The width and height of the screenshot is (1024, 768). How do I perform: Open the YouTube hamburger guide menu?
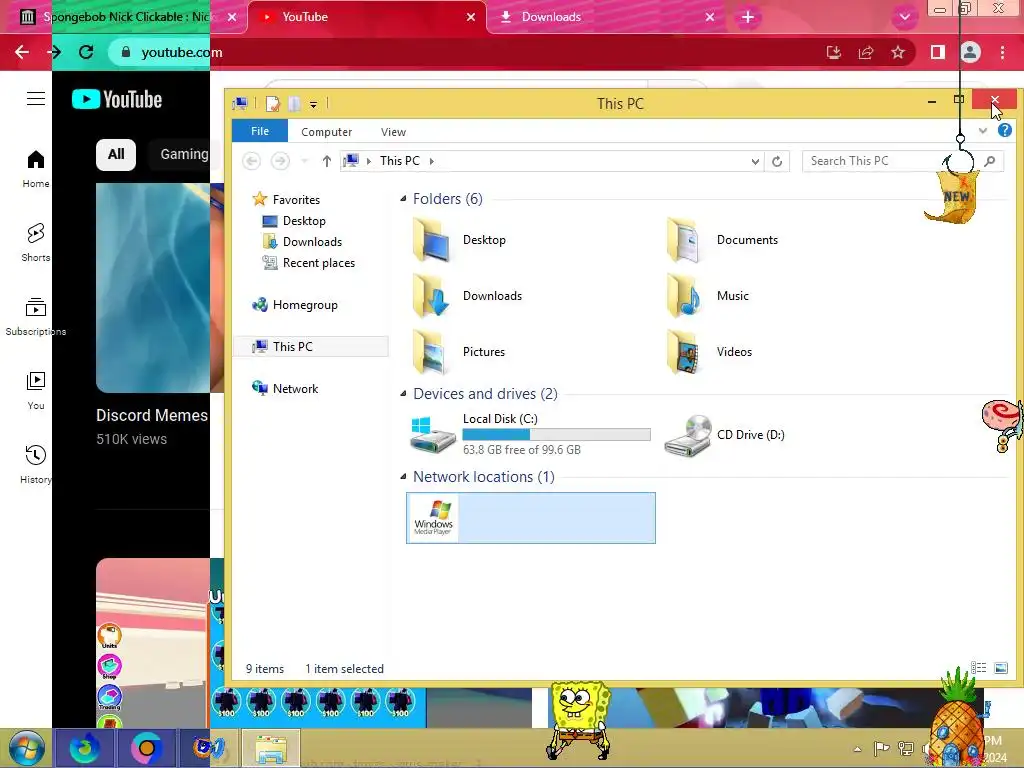(36, 99)
